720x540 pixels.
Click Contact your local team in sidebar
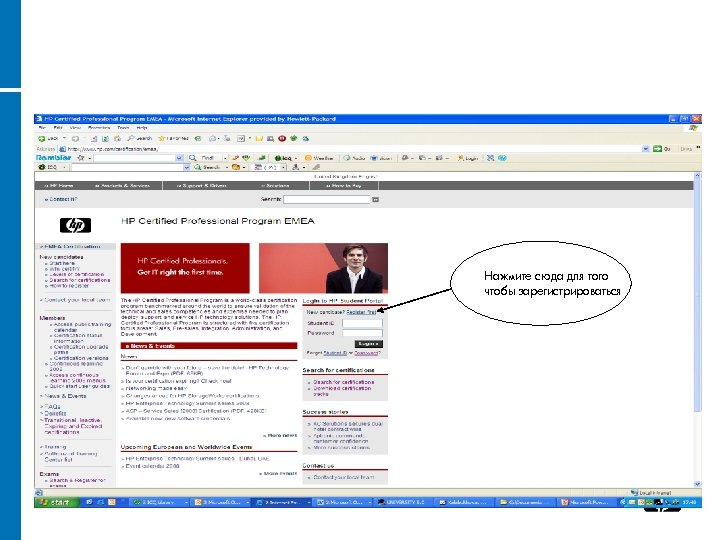coord(76,300)
